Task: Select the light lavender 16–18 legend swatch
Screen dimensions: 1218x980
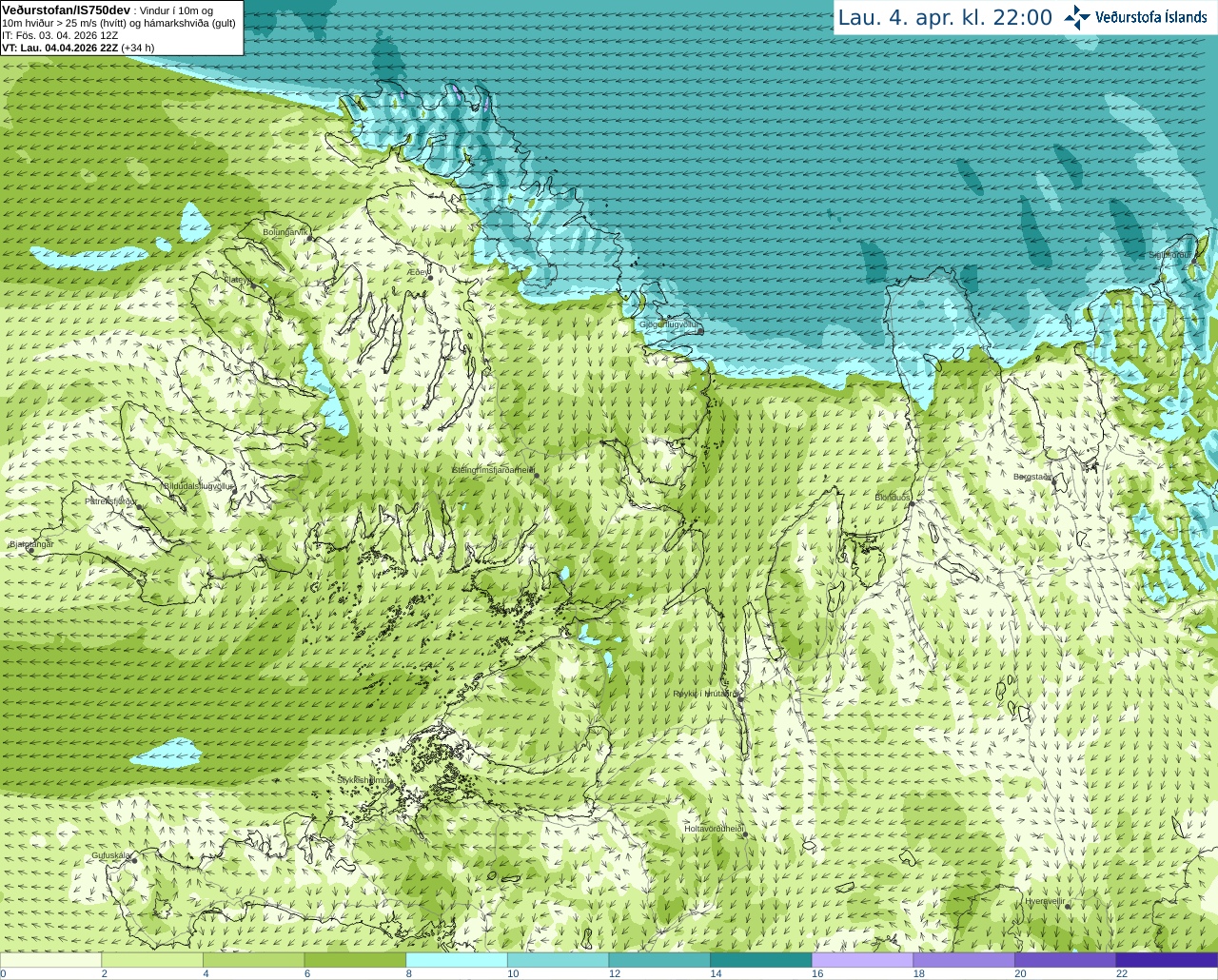Action: (x=862, y=960)
